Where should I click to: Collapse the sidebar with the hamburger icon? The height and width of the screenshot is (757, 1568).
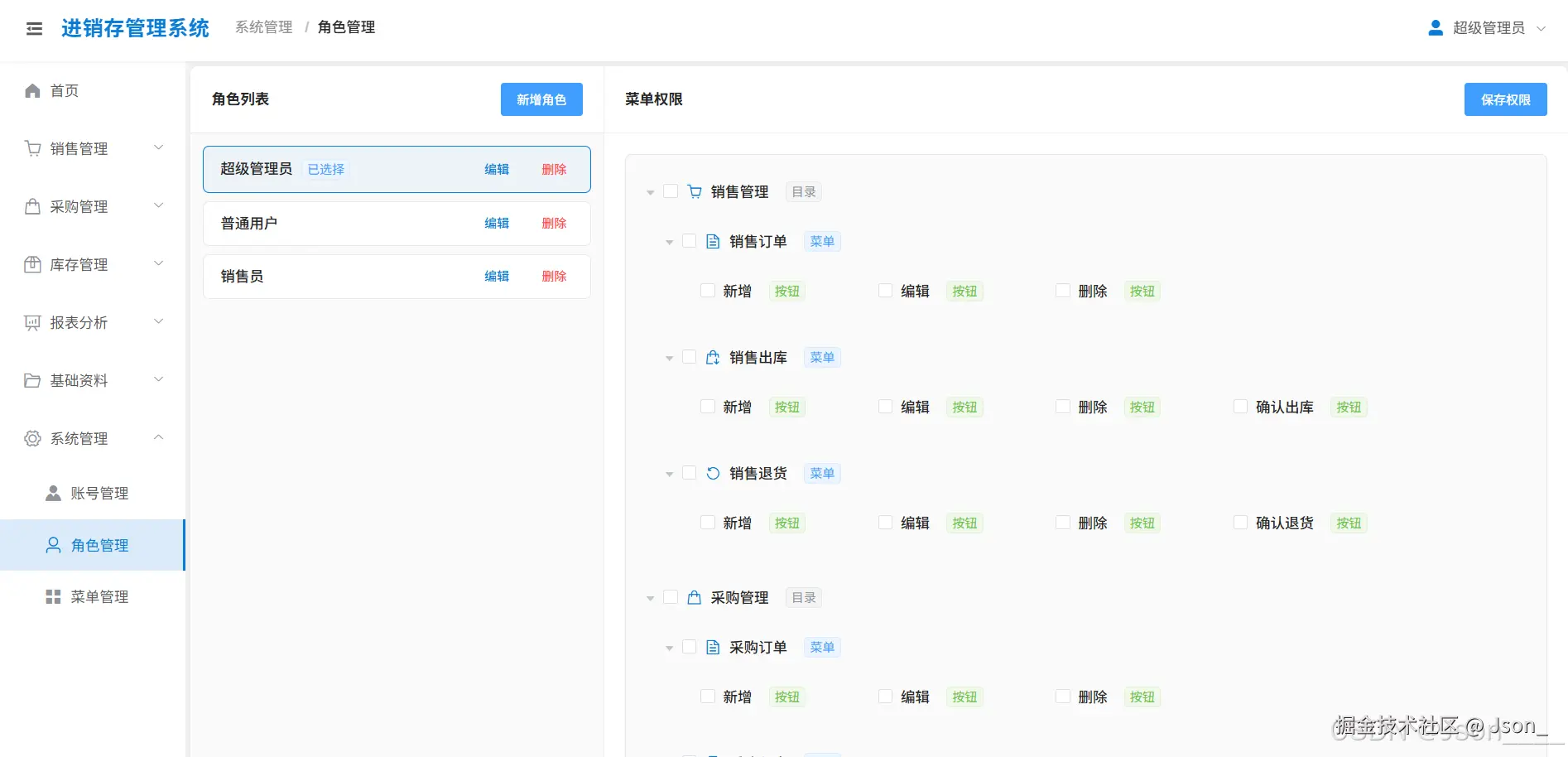pos(34,29)
